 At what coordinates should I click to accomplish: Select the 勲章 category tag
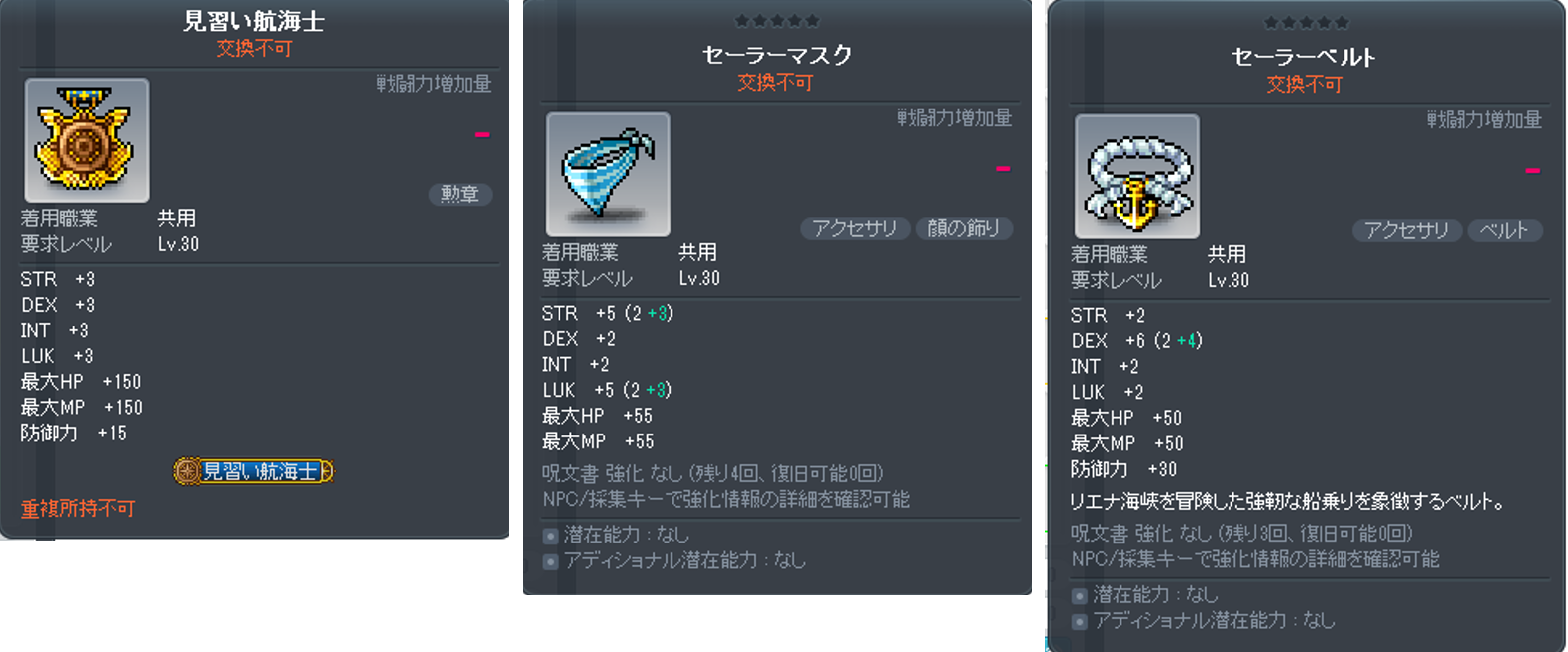point(460,194)
